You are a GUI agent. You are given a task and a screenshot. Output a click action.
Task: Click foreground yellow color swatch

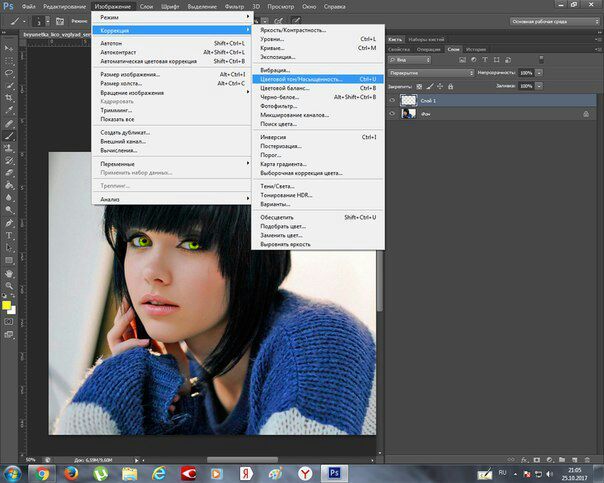click(x=6, y=305)
